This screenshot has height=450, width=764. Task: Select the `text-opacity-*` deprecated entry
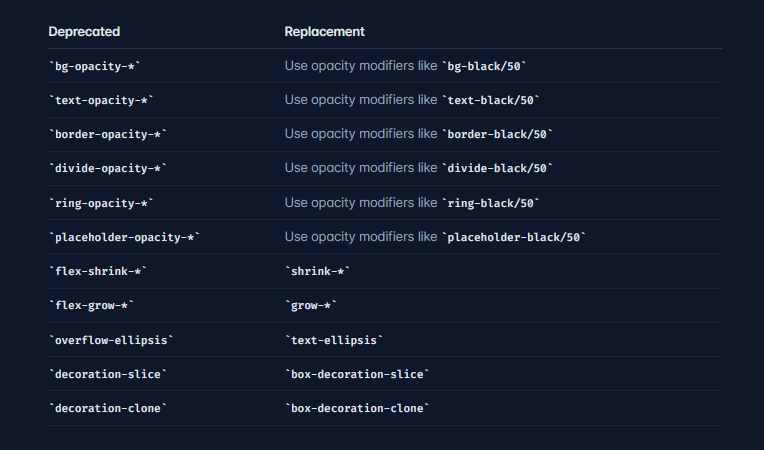(104, 100)
